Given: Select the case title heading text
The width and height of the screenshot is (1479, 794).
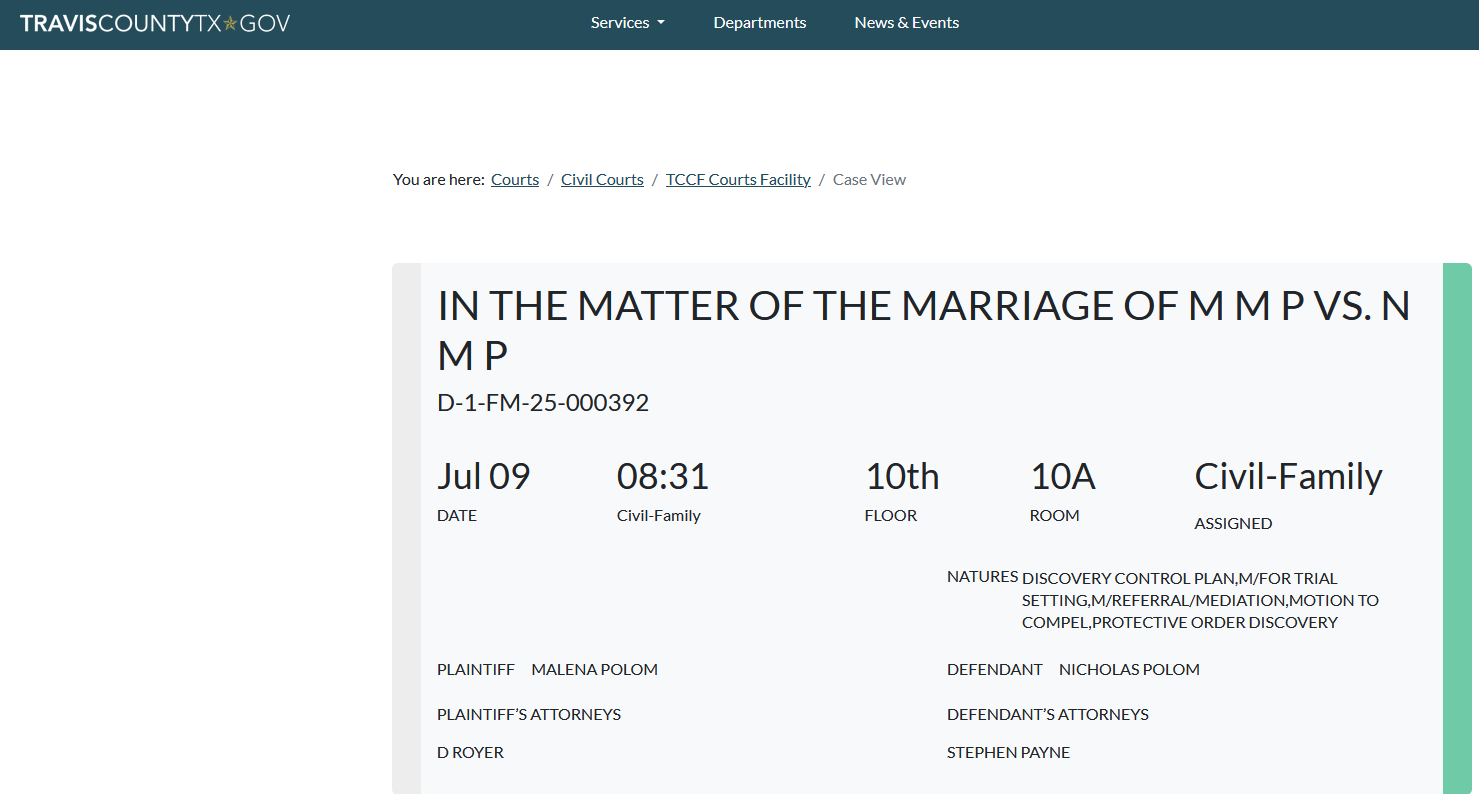Looking at the screenshot, I should click(924, 330).
